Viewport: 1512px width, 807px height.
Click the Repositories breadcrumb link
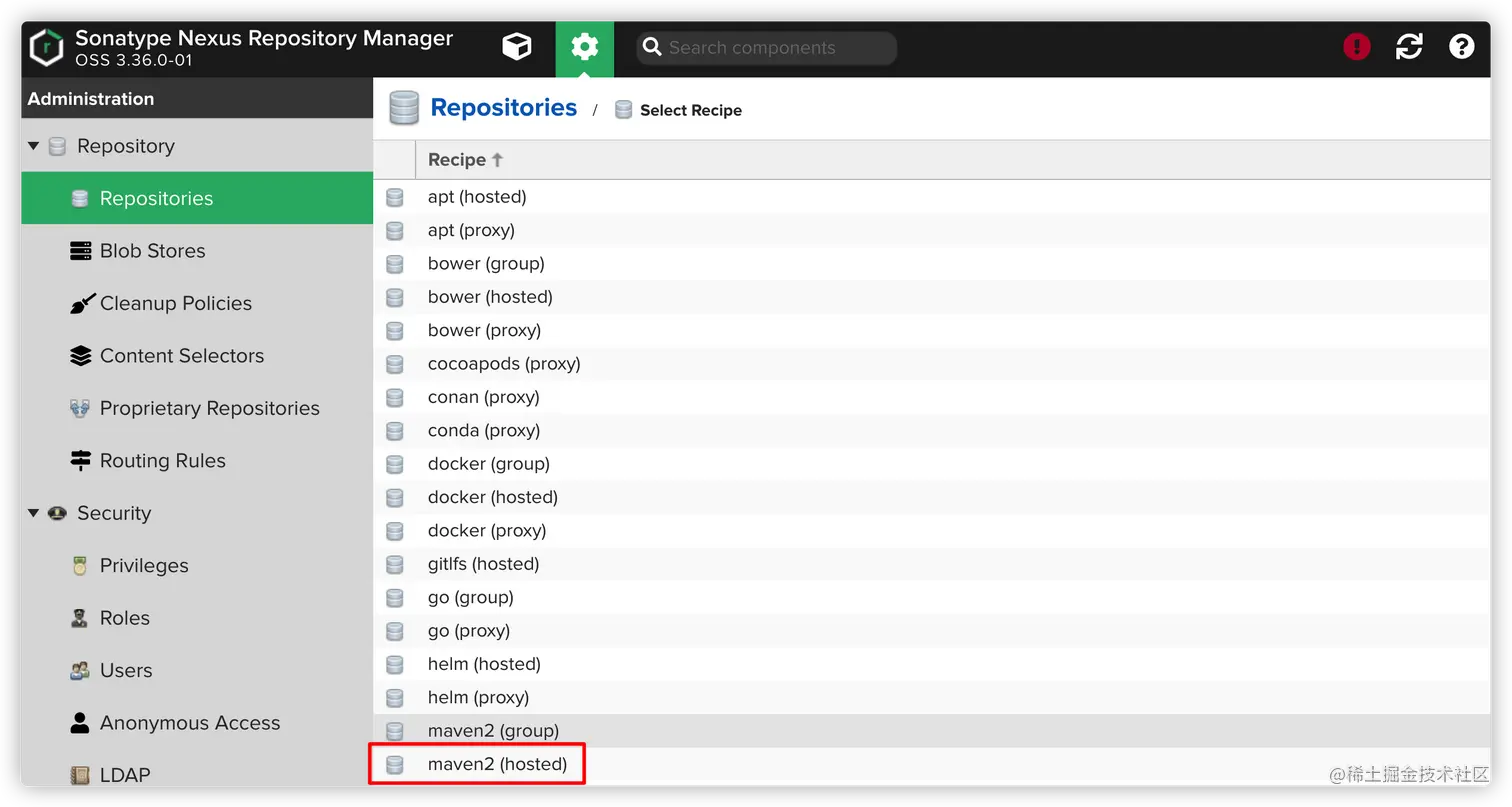tap(503, 108)
